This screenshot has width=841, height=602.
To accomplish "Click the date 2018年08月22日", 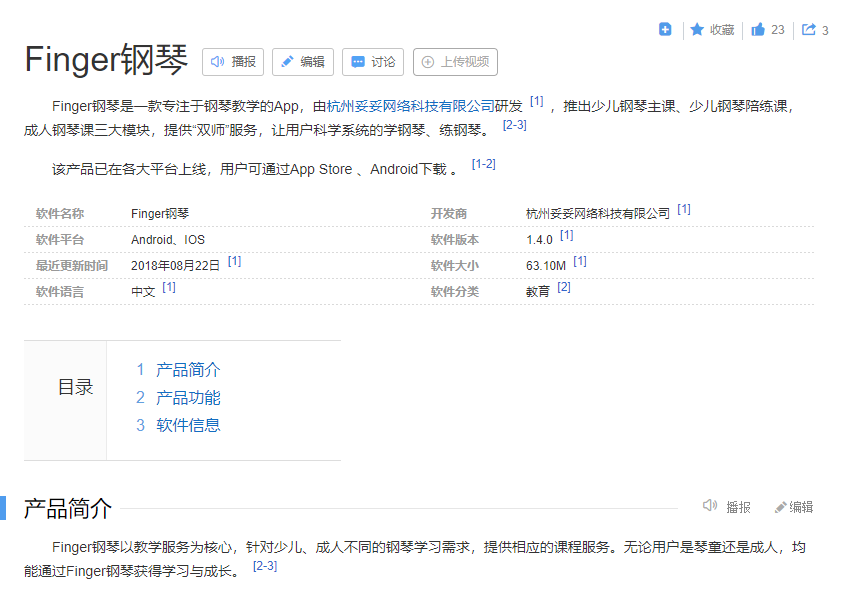I will tap(175, 266).
